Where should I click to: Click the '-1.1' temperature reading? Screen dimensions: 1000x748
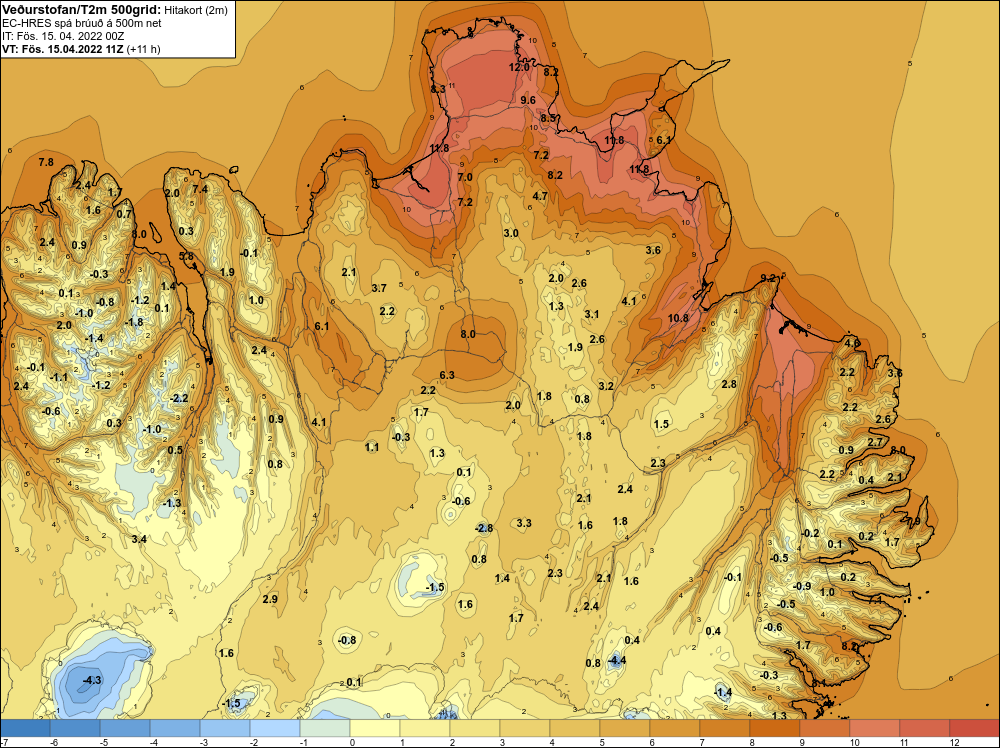click(58, 378)
